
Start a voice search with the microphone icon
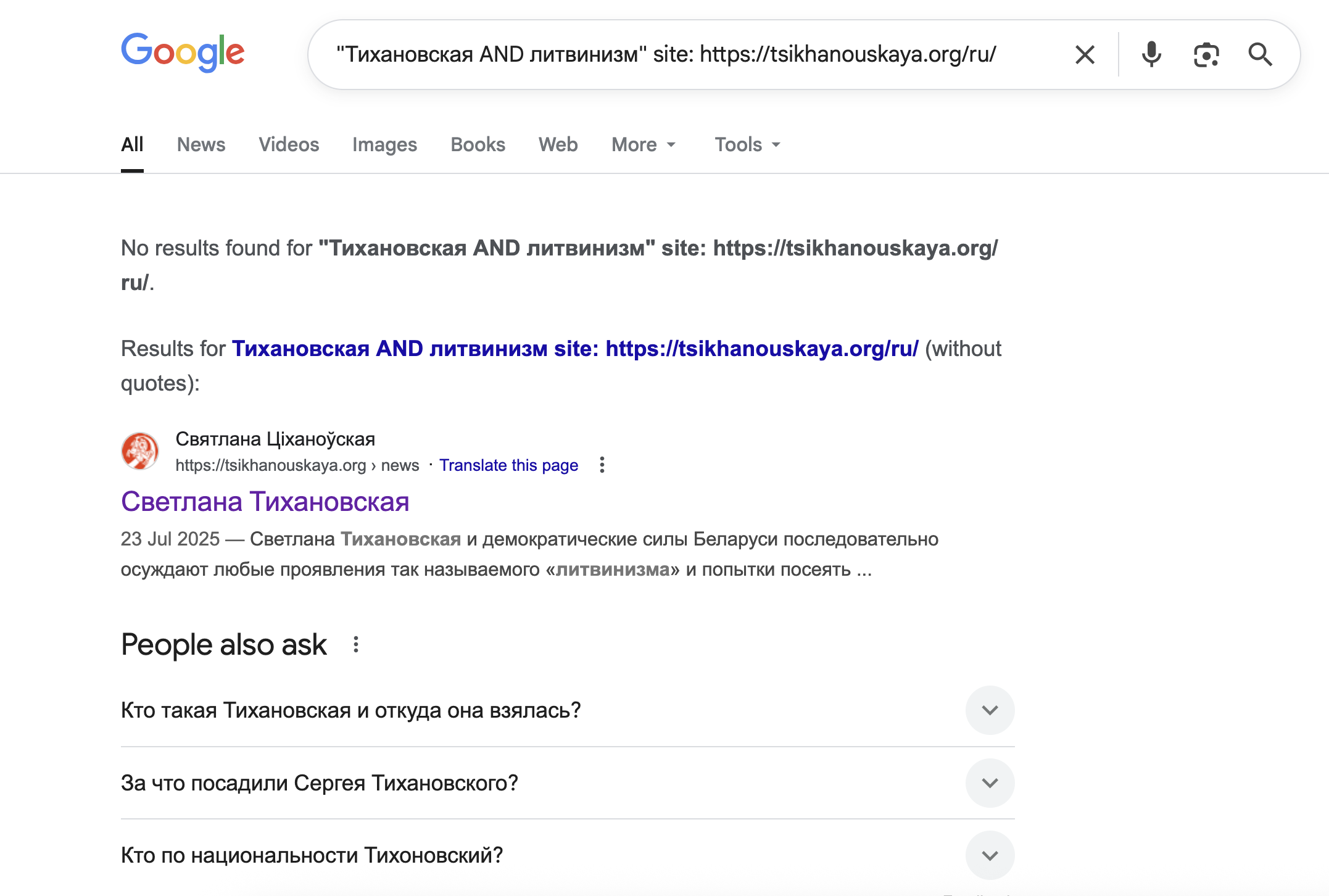(x=1151, y=54)
